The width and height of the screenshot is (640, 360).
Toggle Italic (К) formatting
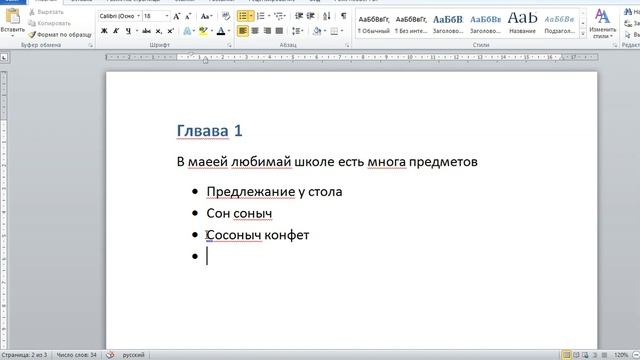coord(116,31)
